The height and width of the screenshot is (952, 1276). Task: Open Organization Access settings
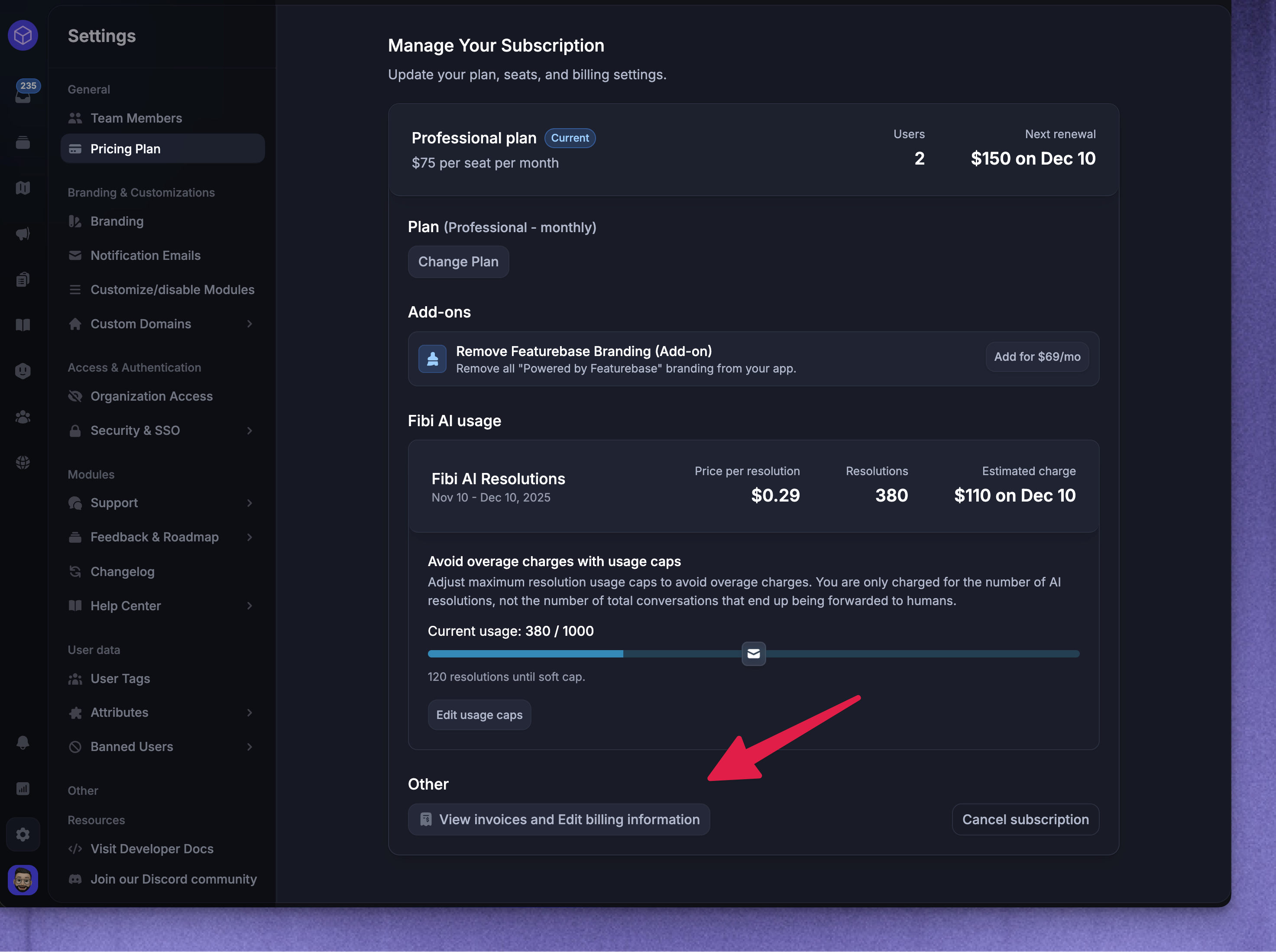[162, 396]
